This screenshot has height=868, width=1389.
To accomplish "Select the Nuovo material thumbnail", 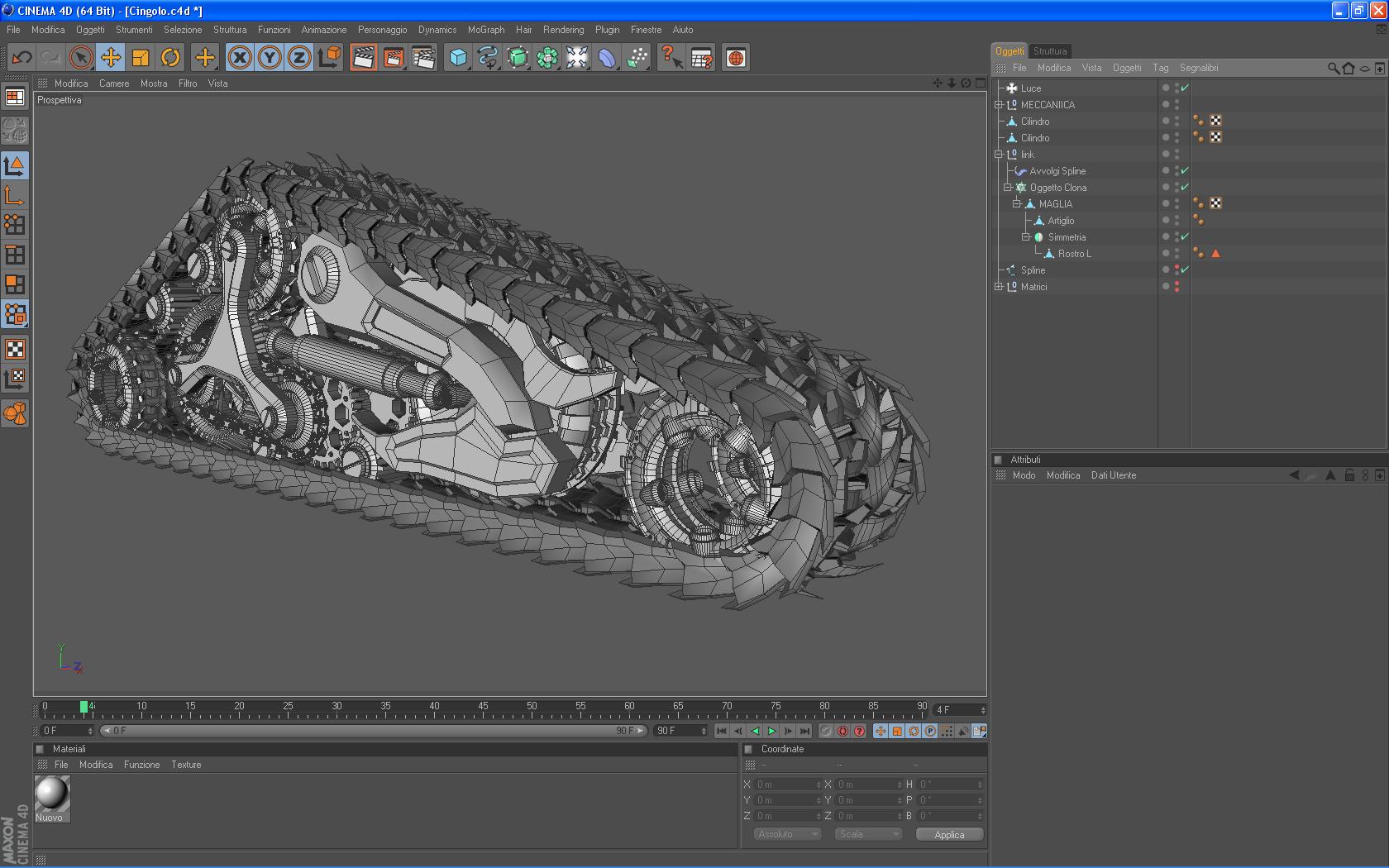I will [51, 794].
